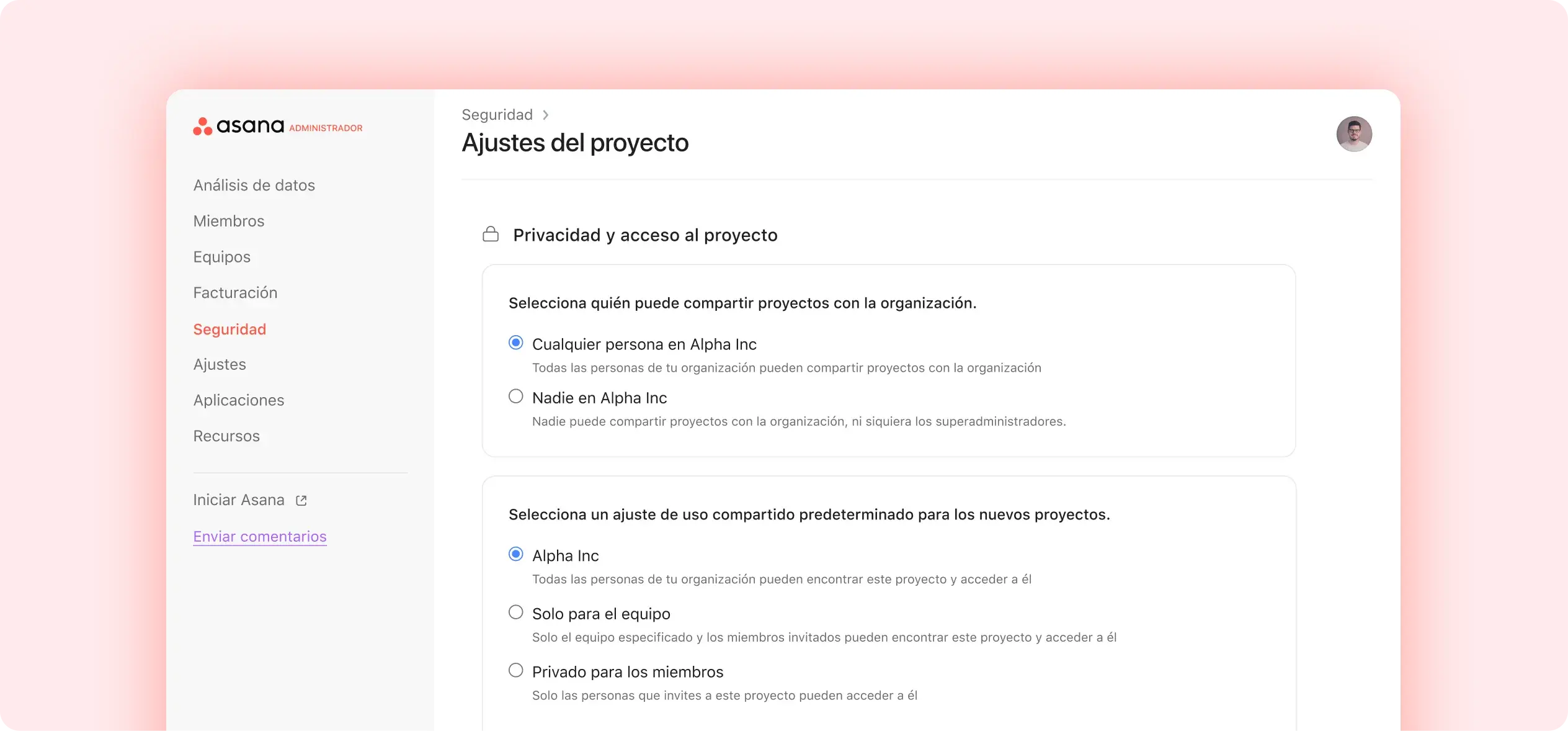Navigate to Recursos section
1568x731 pixels.
tap(225, 435)
